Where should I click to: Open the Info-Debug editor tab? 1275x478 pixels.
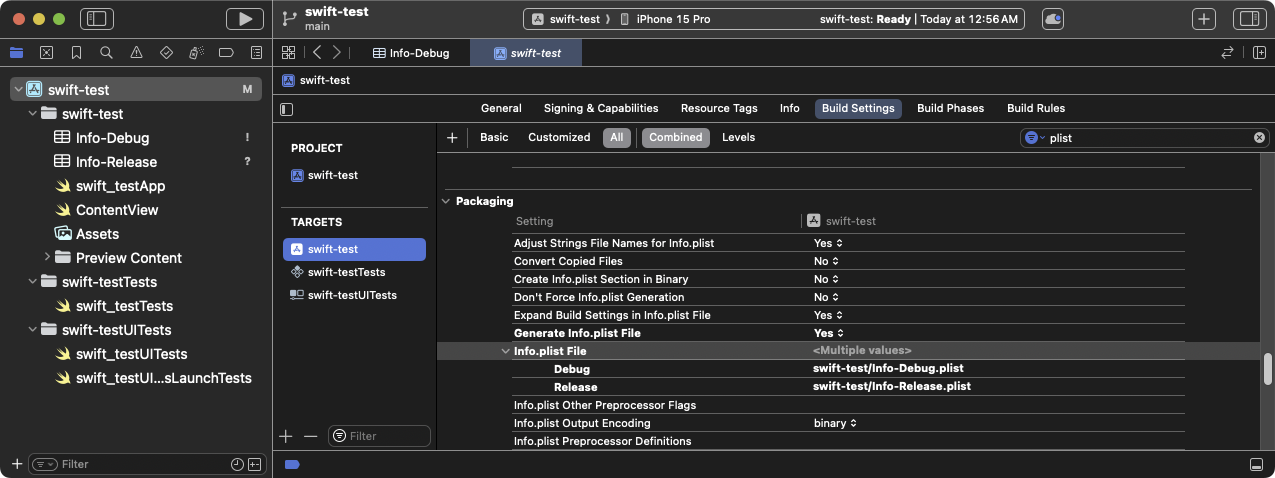coord(411,53)
